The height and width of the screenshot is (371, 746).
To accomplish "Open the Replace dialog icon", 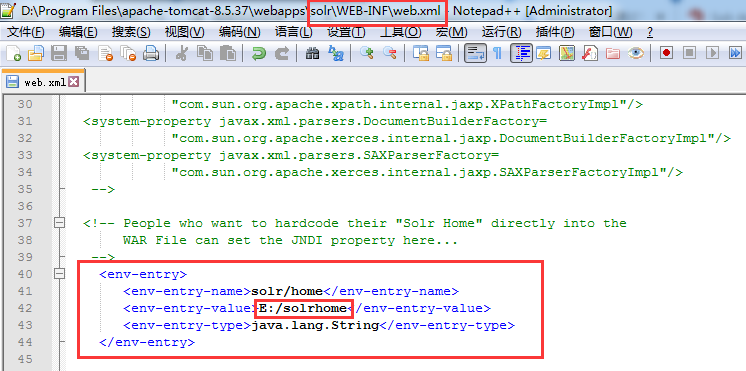I will pyautogui.click(x=336, y=53).
